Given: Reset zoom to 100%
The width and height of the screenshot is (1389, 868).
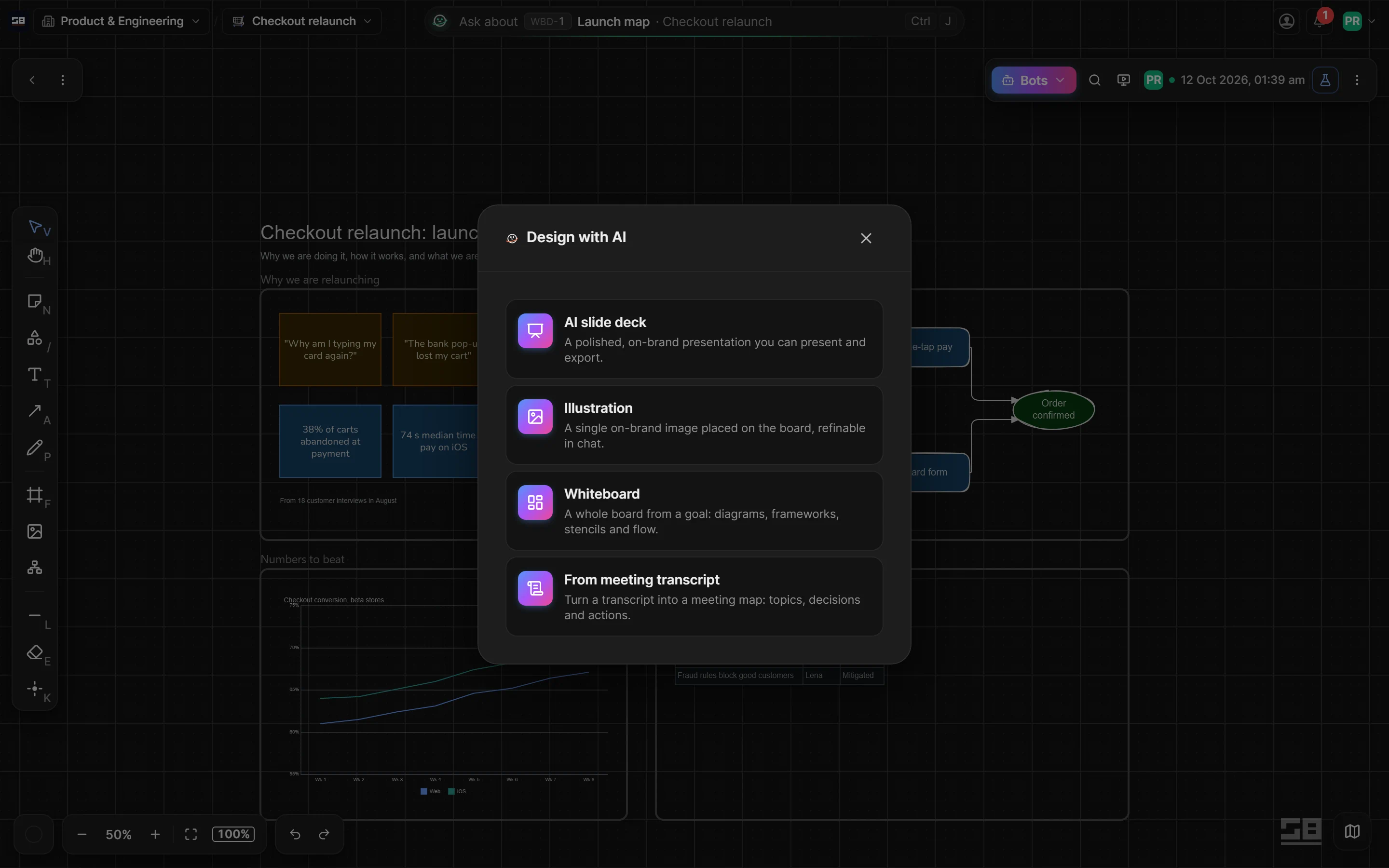Looking at the screenshot, I should [x=233, y=834].
